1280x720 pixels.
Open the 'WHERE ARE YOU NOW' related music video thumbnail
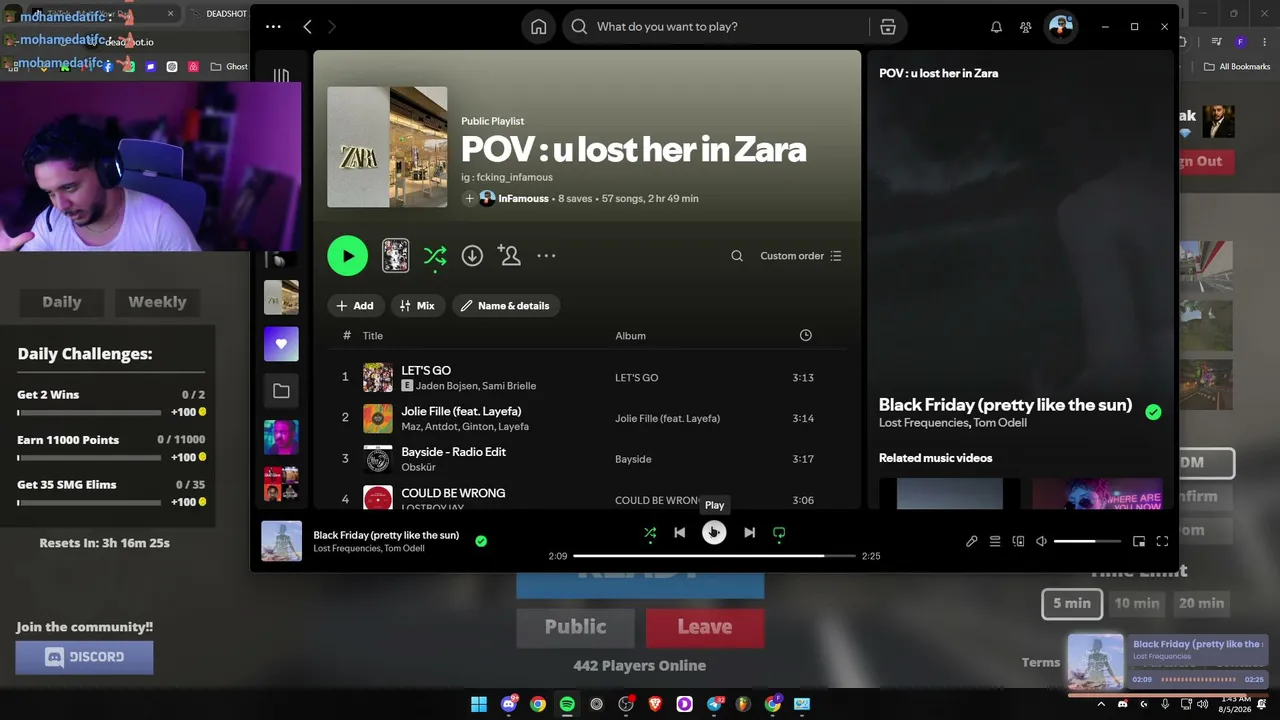pyautogui.click(x=1097, y=494)
